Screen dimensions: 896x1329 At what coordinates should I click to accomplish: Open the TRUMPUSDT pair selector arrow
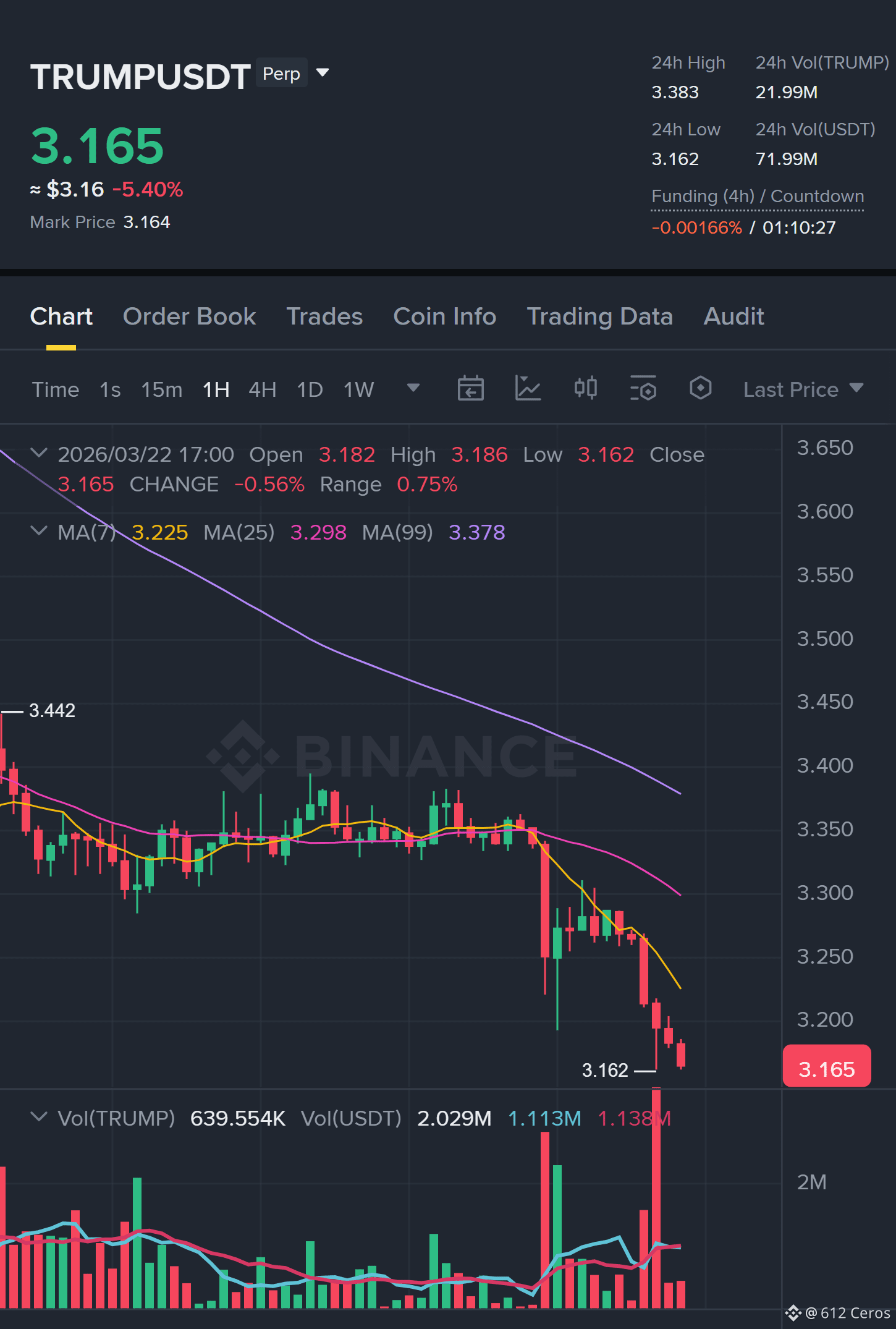pyautogui.click(x=322, y=73)
